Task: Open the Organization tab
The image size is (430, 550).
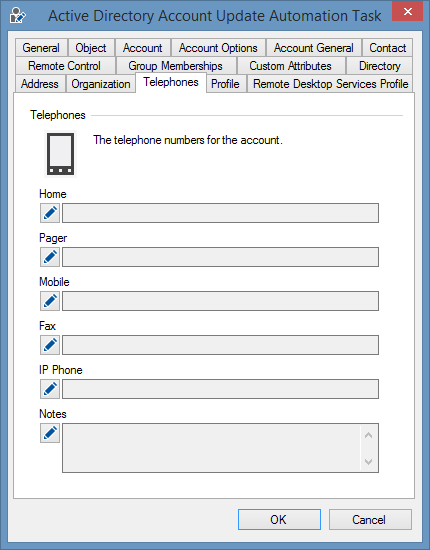Action: (101, 84)
